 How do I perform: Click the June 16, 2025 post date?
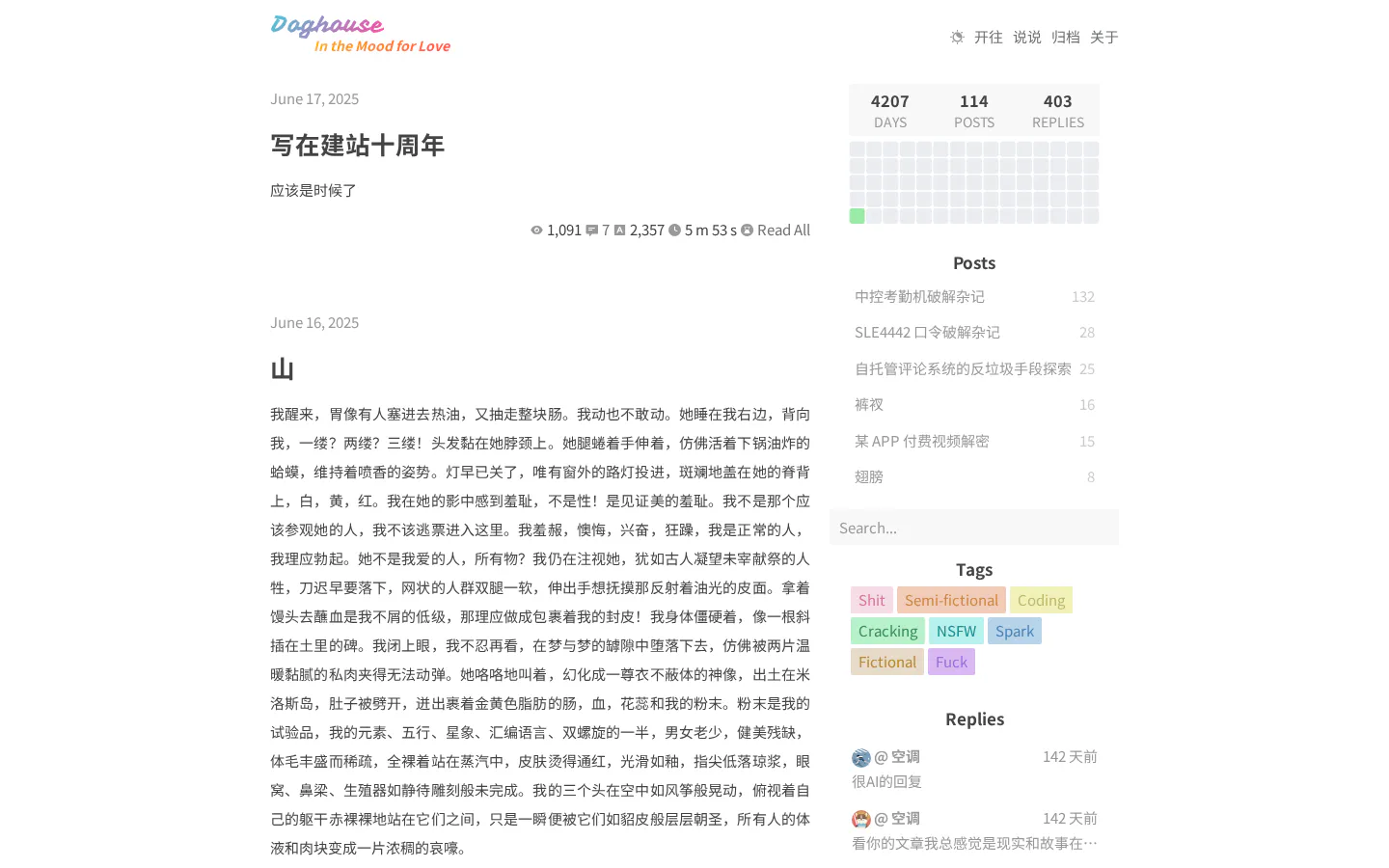point(314,323)
